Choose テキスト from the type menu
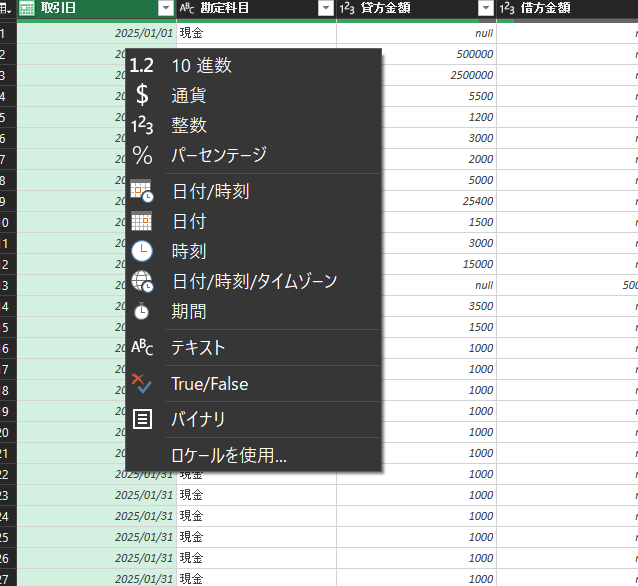Image resolution: width=638 pixels, height=586 pixels. tap(198, 348)
